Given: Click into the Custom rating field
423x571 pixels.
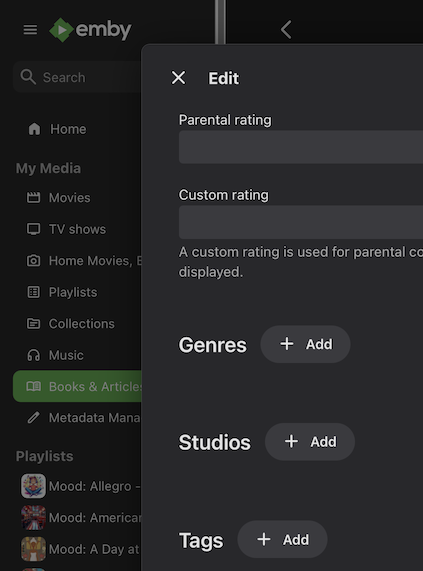Looking at the screenshot, I should tap(301, 222).
